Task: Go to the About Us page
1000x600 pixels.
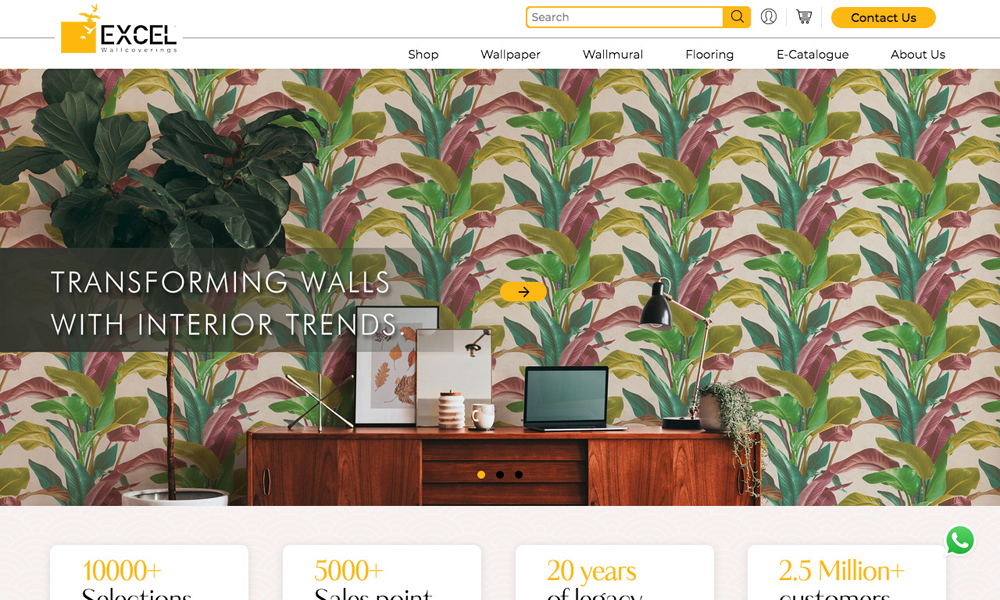Action: [x=918, y=54]
